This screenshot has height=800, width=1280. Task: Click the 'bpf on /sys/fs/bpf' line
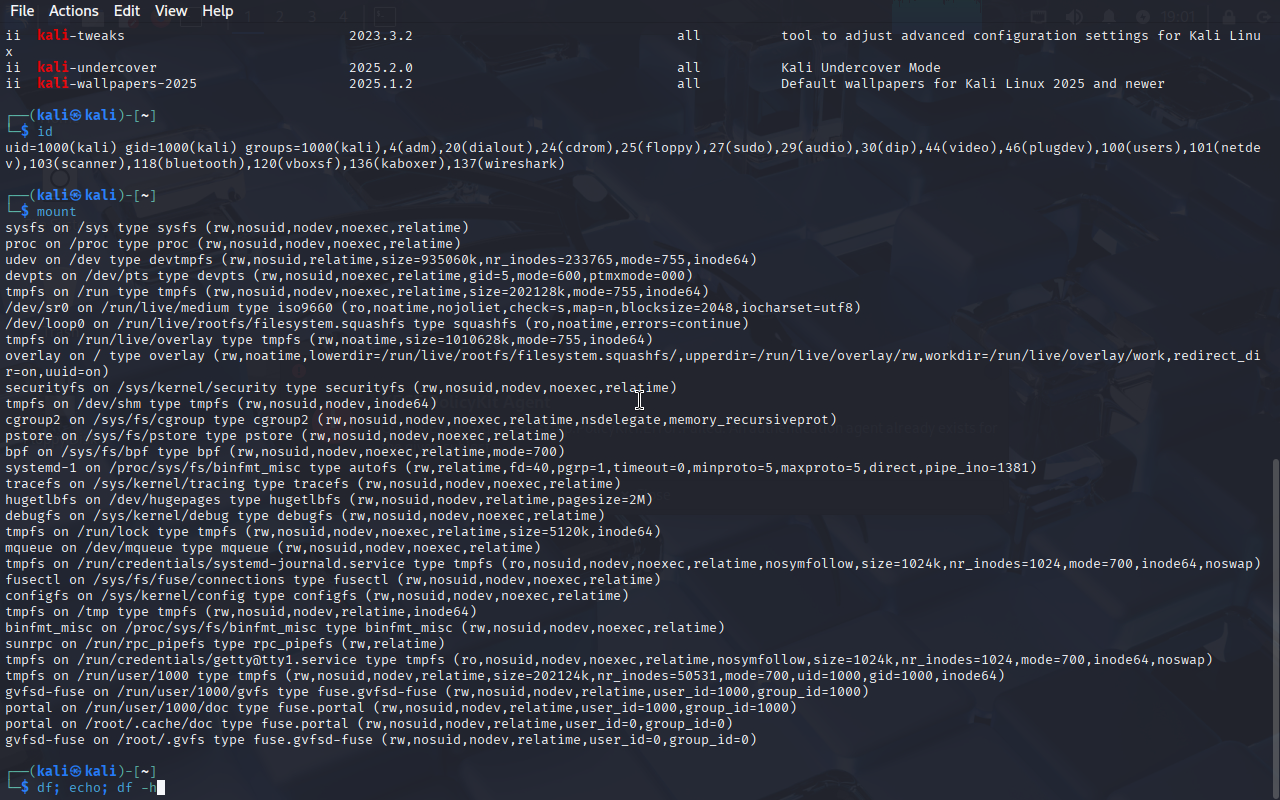(x=285, y=452)
